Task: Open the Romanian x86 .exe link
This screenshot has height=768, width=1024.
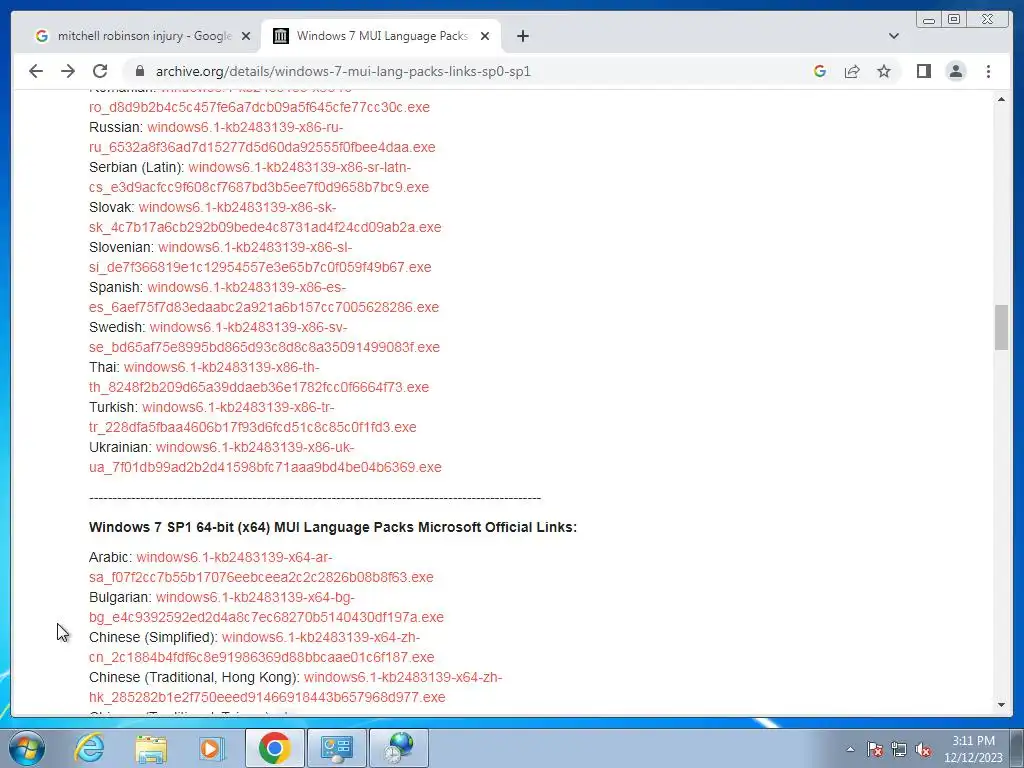Action: [259, 106]
